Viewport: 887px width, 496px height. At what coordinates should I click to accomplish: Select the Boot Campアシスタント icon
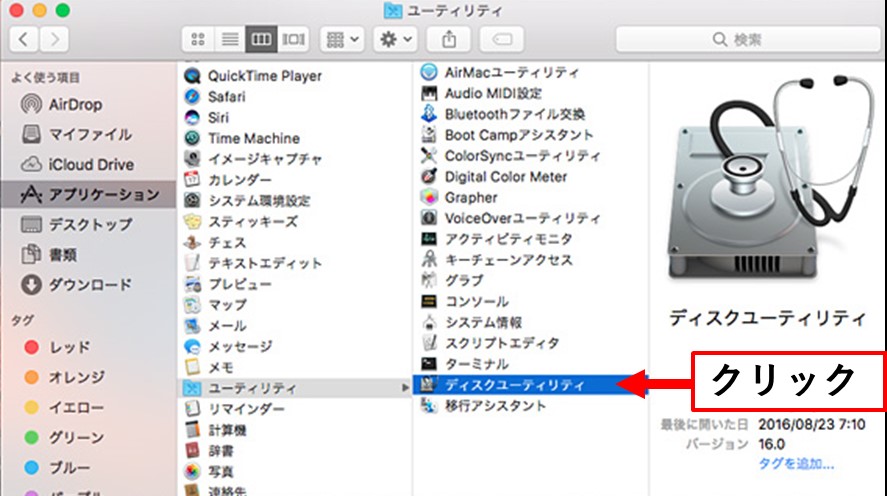click(429, 135)
